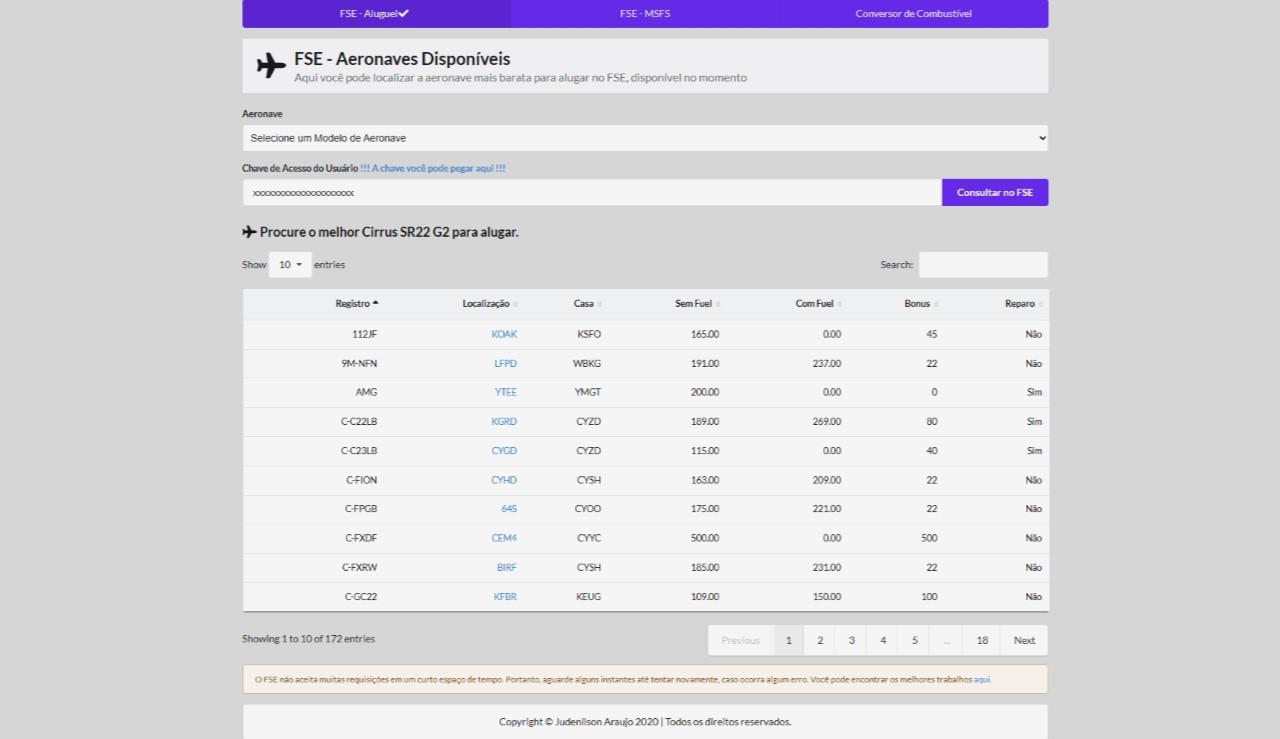
Task: Open the KFBR location link
Action: tap(505, 597)
